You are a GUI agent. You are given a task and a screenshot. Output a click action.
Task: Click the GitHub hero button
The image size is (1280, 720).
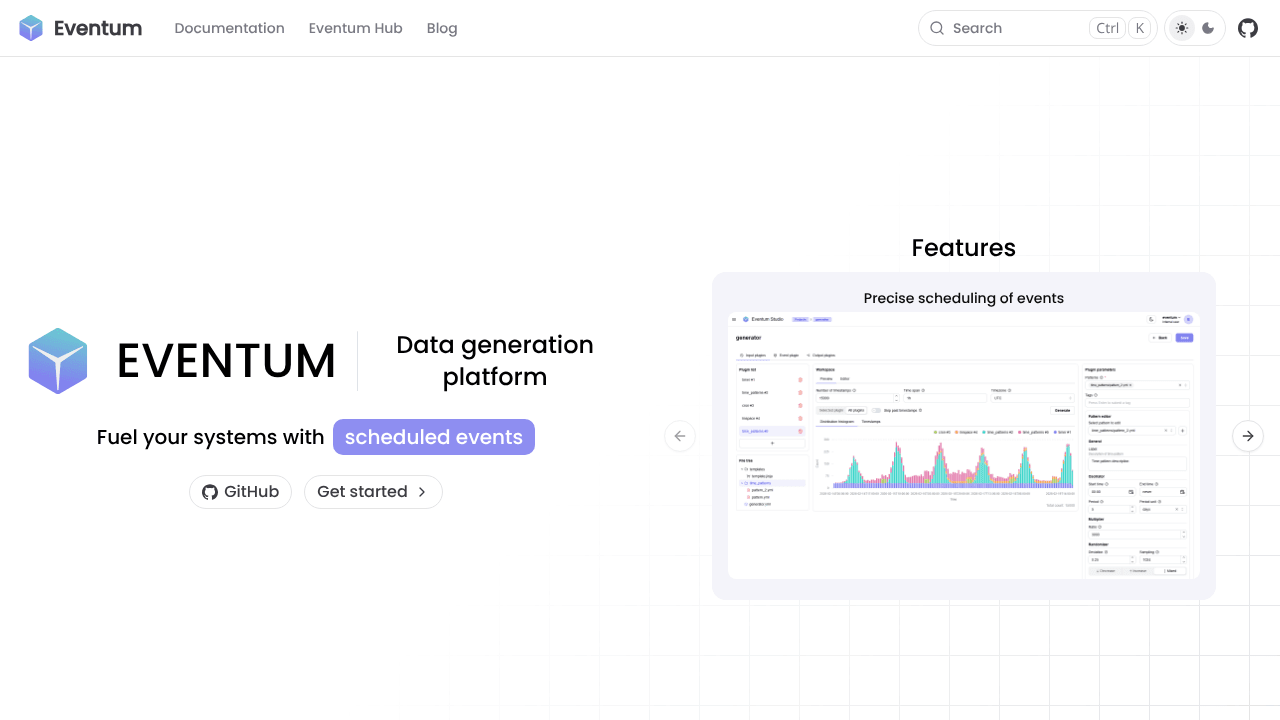pos(240,492)
